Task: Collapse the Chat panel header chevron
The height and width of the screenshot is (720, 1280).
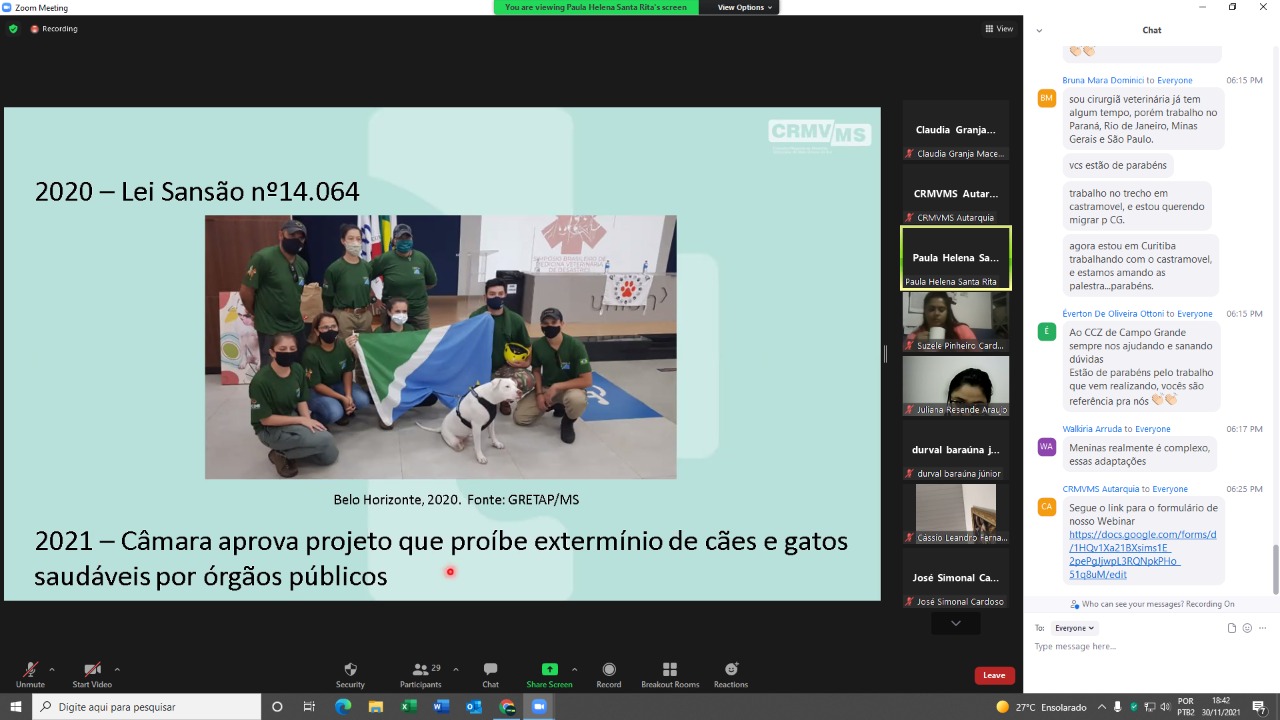Action: pyautogui.click(x=1039, y=30)
